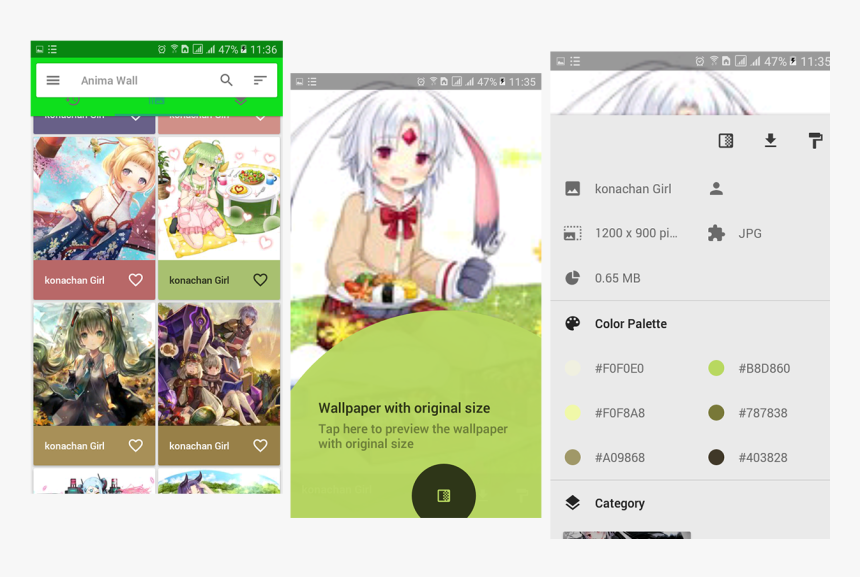Click the palette icon beside Color Palette
860x577 pixels.
[x=573, y=324]
